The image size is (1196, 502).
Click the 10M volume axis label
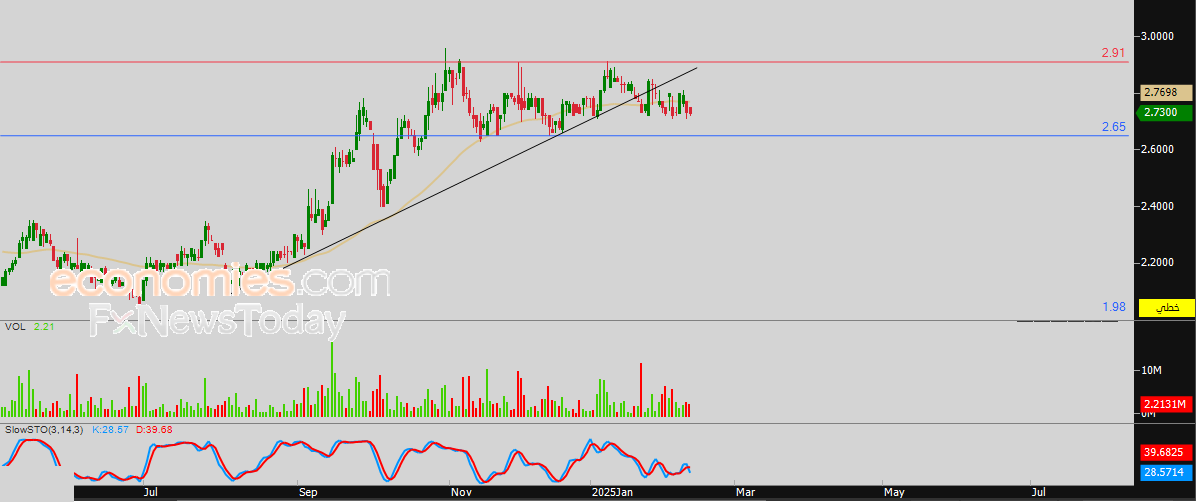click(x=1151, y=371)
